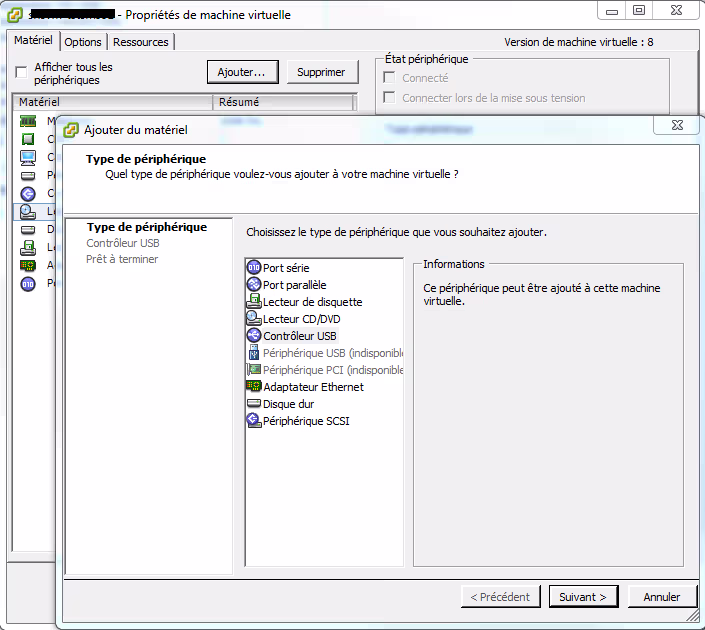Sort by the Résumé column header

coord(284,102)
